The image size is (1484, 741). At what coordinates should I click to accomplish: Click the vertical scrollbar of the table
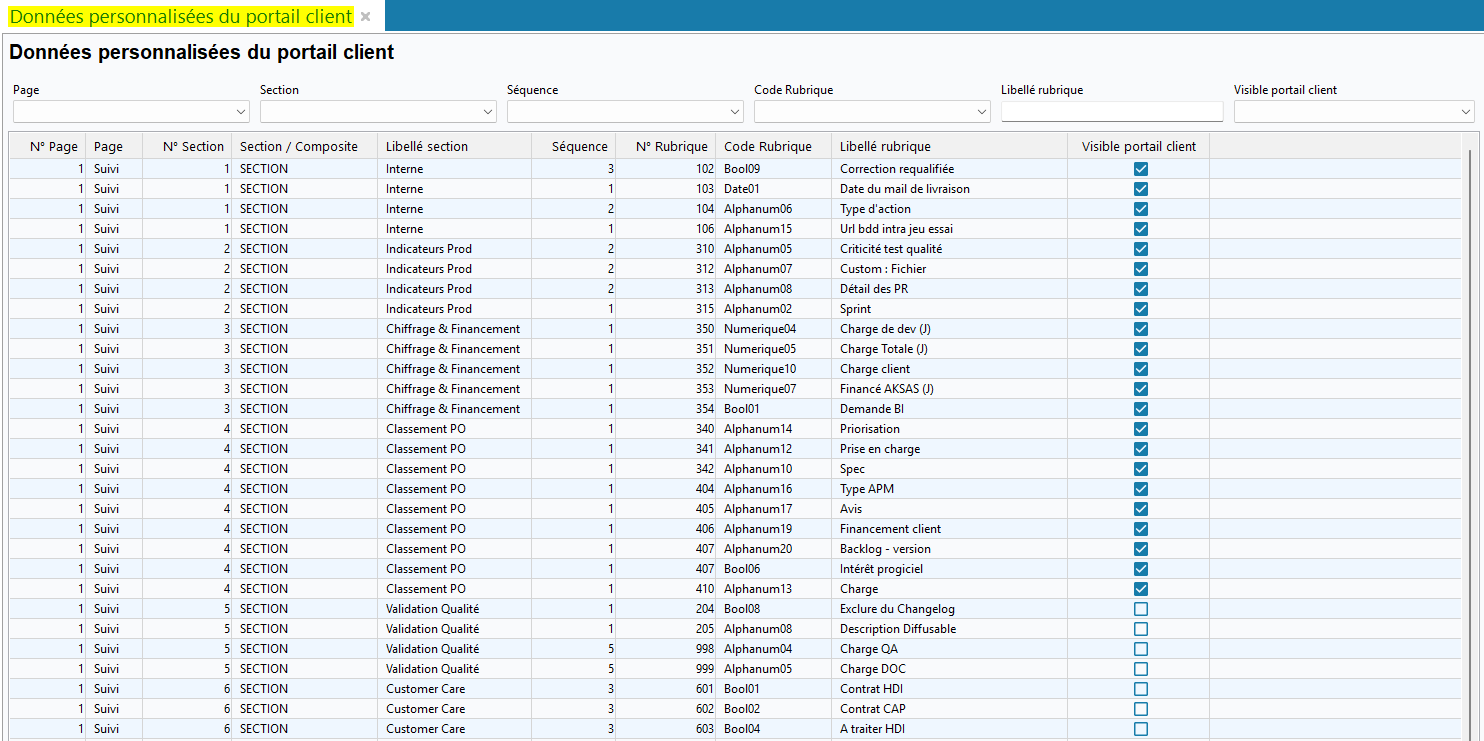pyautogui.click(x=1470, y=400)
